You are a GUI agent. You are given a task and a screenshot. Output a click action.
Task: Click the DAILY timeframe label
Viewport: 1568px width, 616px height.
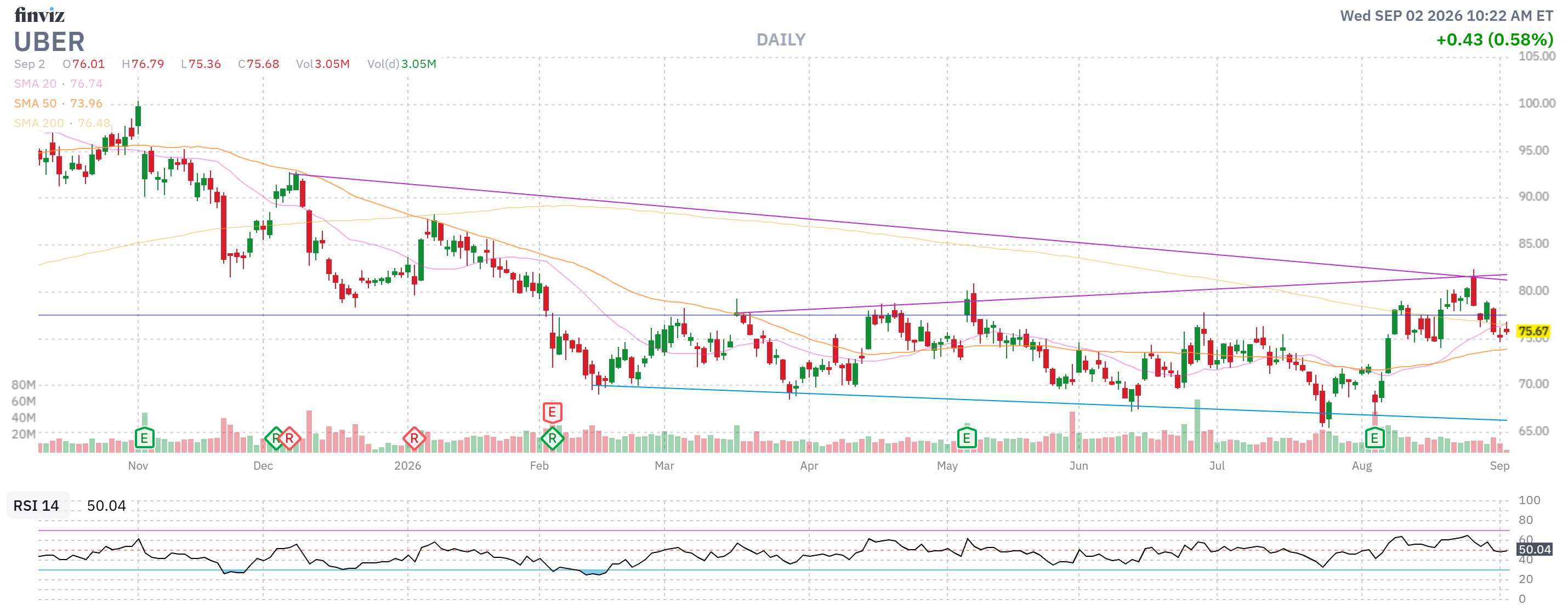pyautogui.click(x=781, y=39)
